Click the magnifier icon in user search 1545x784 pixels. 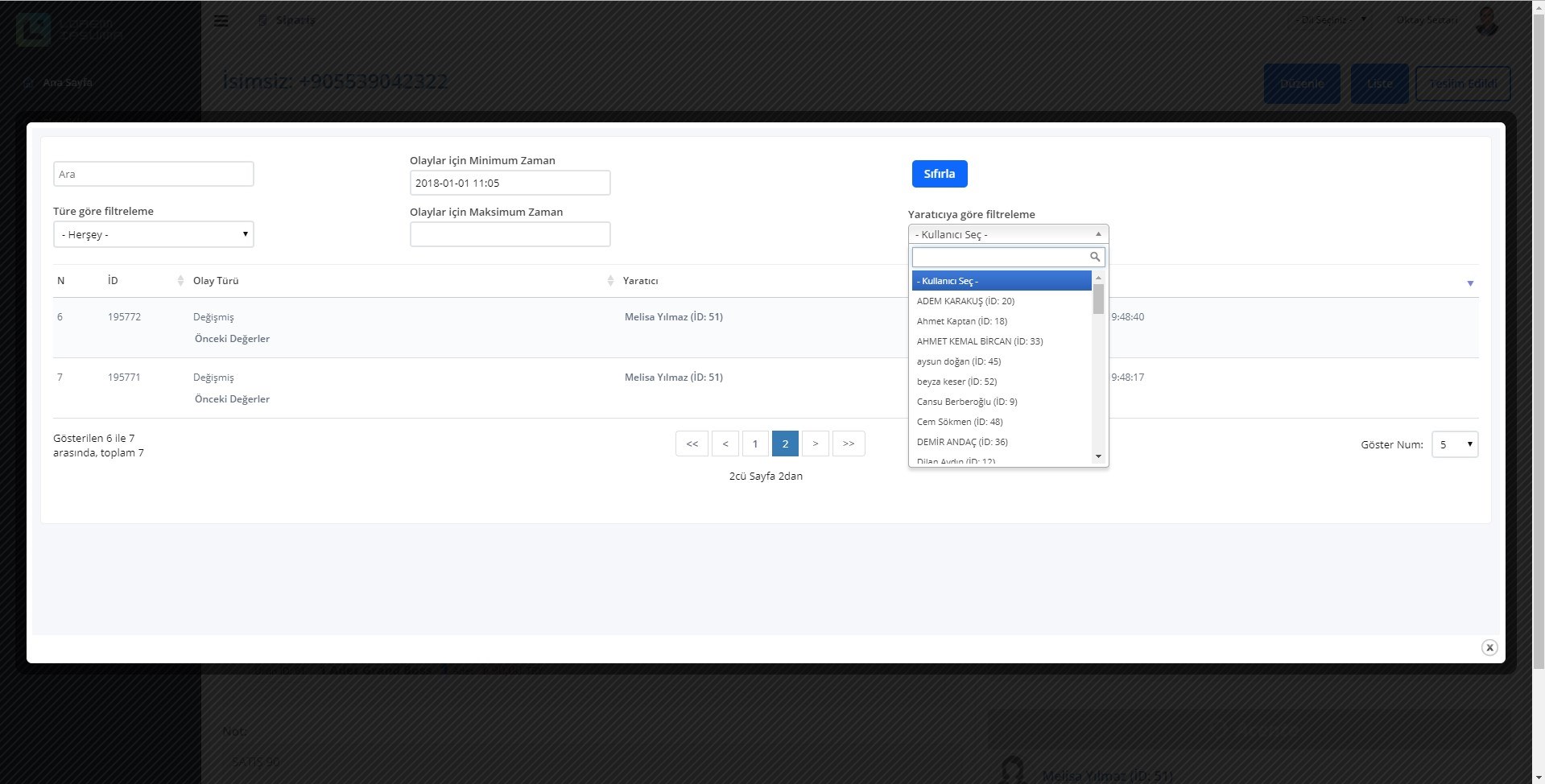(1094, 257)
